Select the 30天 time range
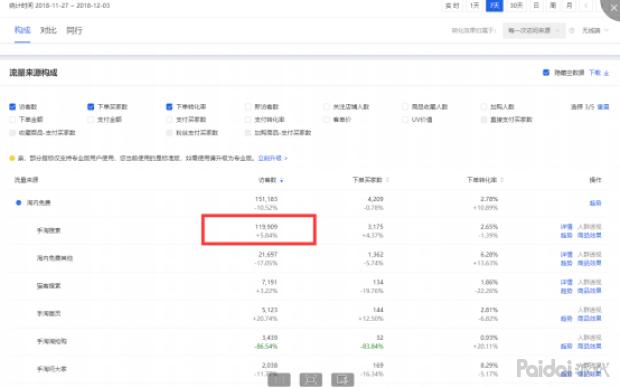Screen dimensions: 620x388 (516, 6)
